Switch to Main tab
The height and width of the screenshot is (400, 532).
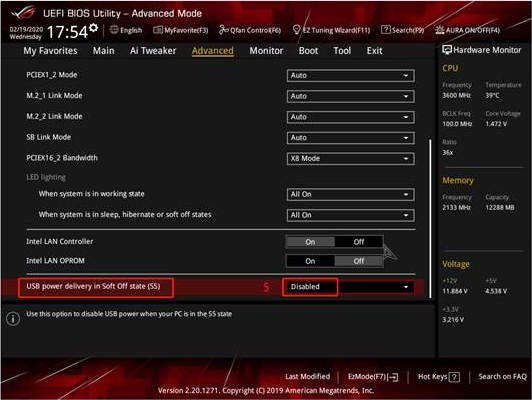click(x=103, y=51)
